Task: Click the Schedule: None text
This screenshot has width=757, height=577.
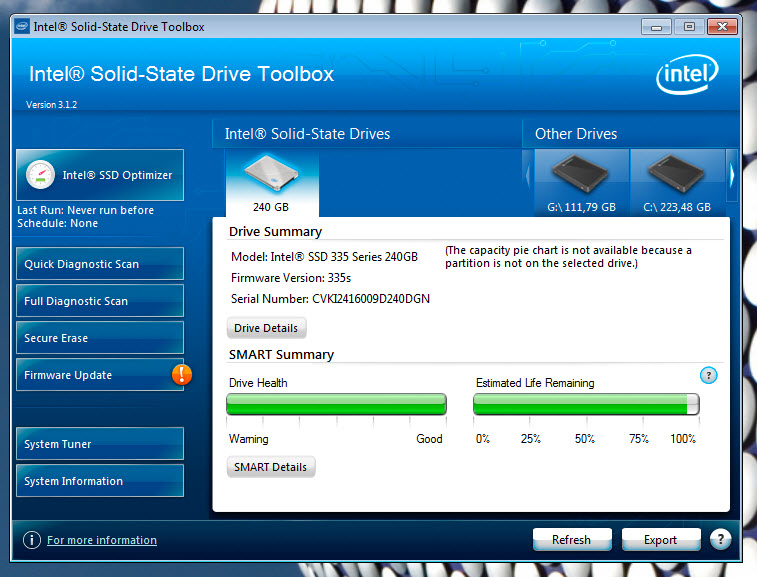Action: (57, 223)
